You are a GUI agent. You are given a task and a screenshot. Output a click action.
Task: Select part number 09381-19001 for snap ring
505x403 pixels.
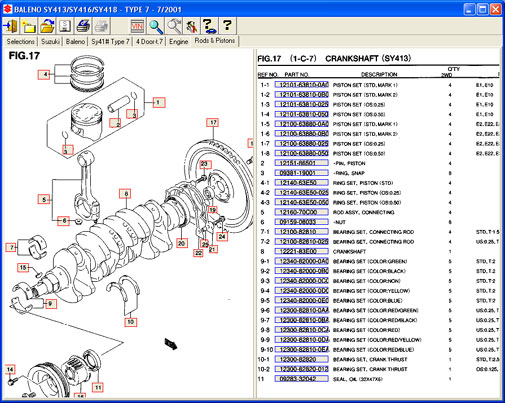(302, 173)
